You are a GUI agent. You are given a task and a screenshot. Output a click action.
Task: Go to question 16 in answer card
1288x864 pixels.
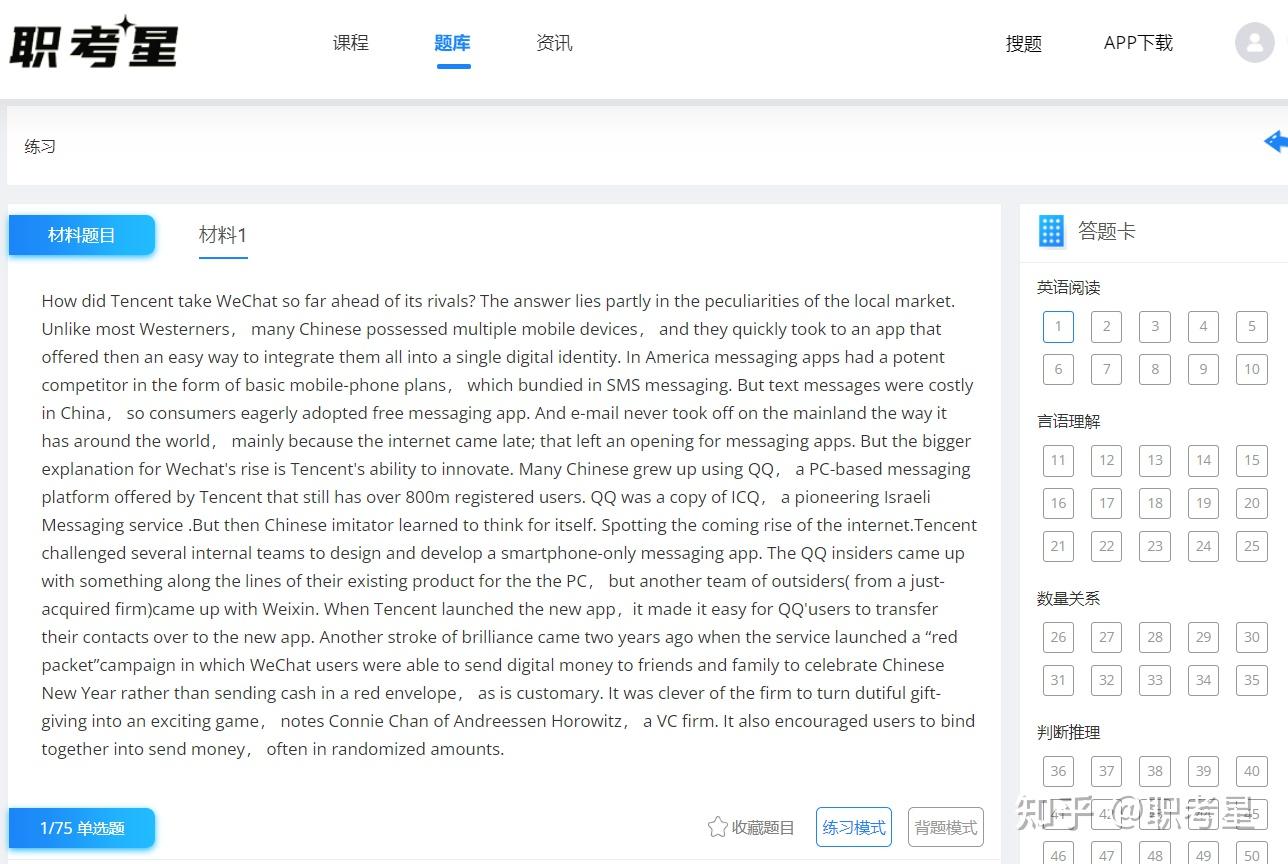[x=1058, y=503]
